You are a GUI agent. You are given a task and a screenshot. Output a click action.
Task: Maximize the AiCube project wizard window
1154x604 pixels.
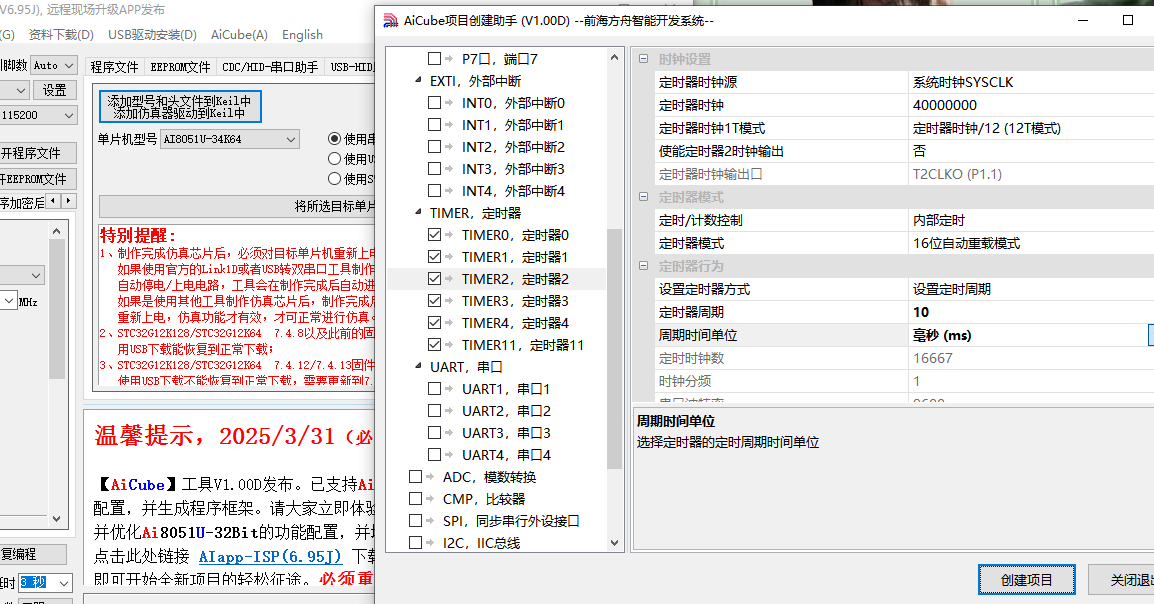(1128, 20)
